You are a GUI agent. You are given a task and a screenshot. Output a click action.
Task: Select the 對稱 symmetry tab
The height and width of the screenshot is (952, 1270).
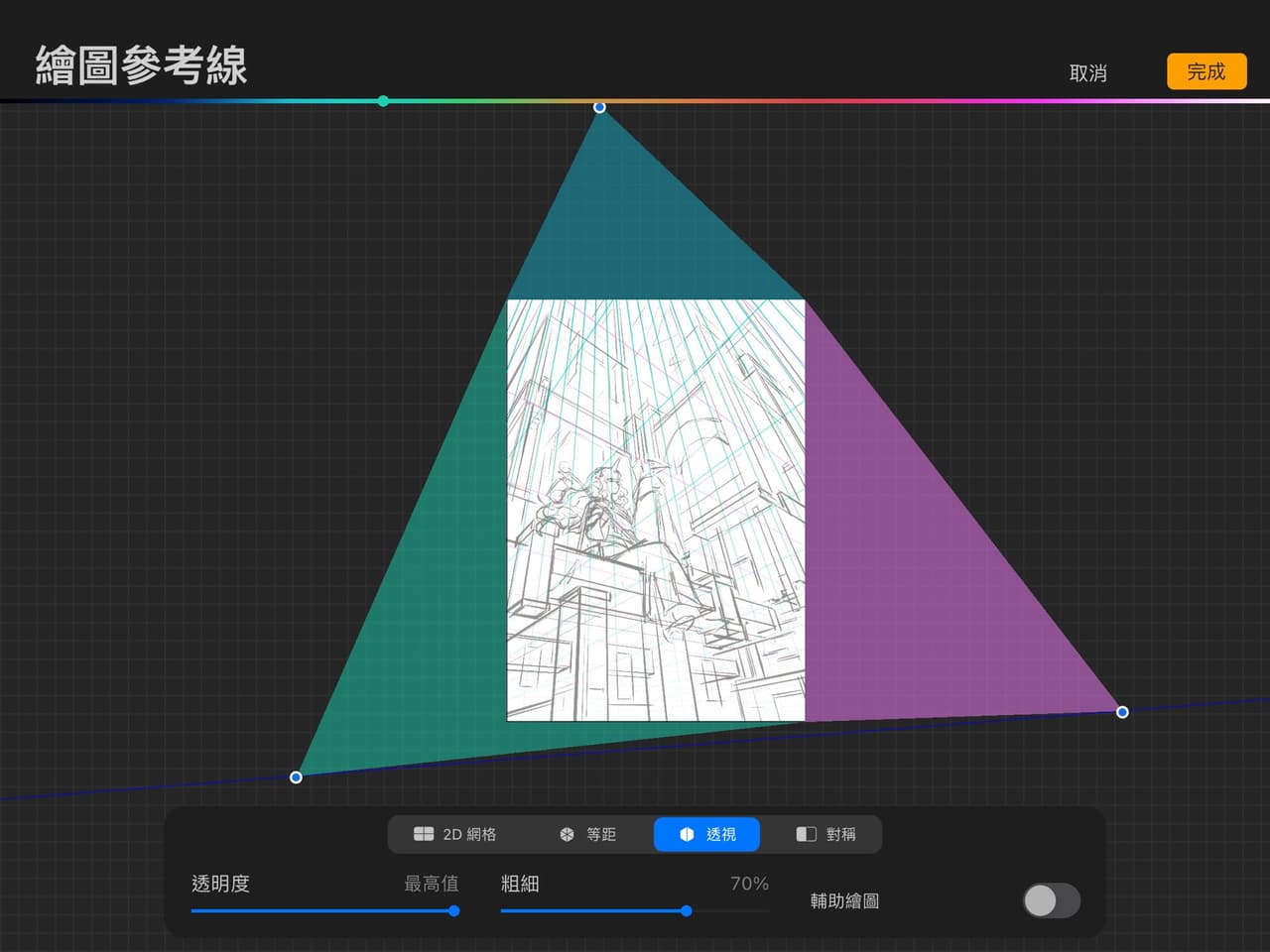click(825, 834)
